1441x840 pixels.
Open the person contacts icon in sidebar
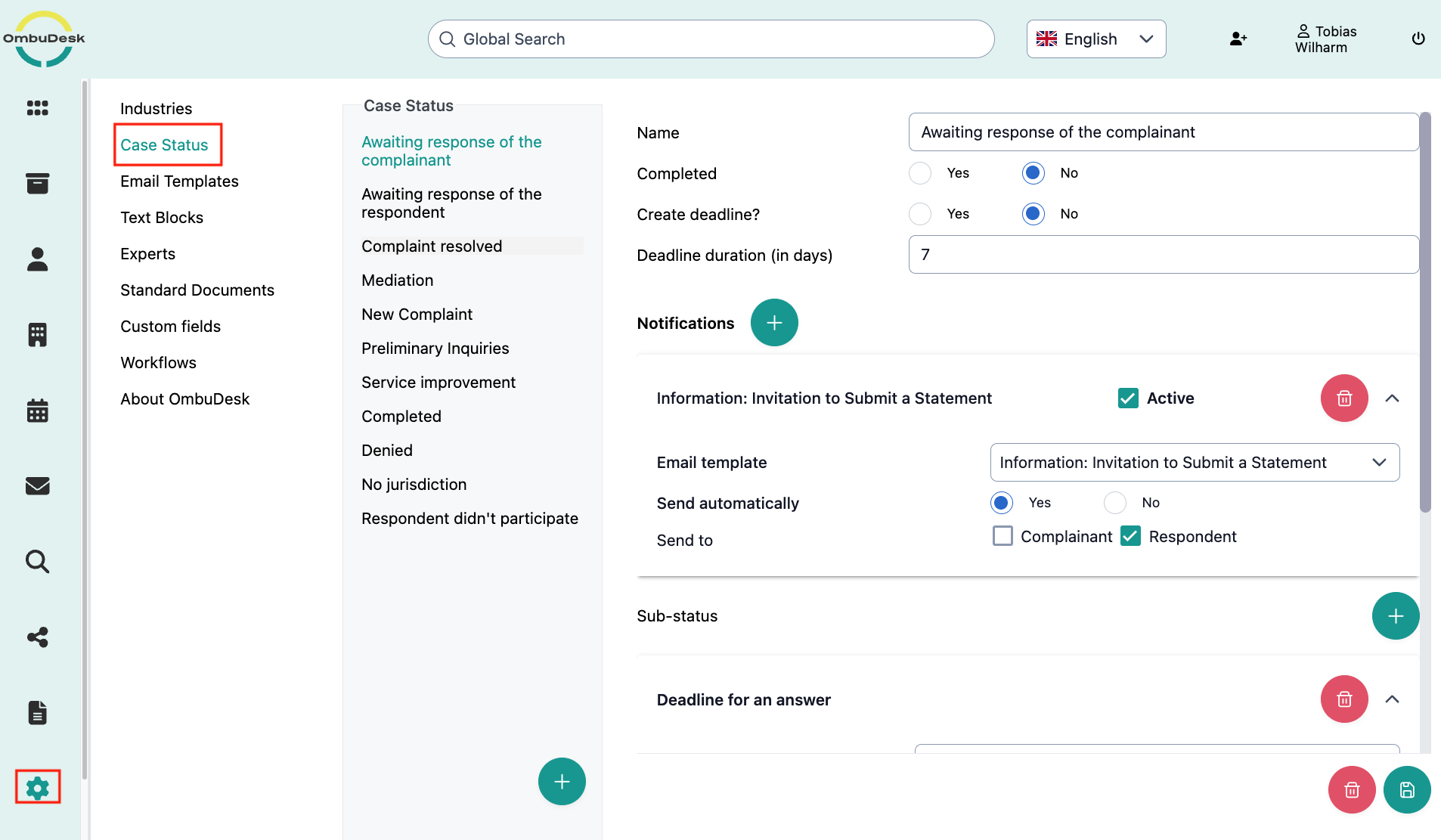(x=37, y=259)
